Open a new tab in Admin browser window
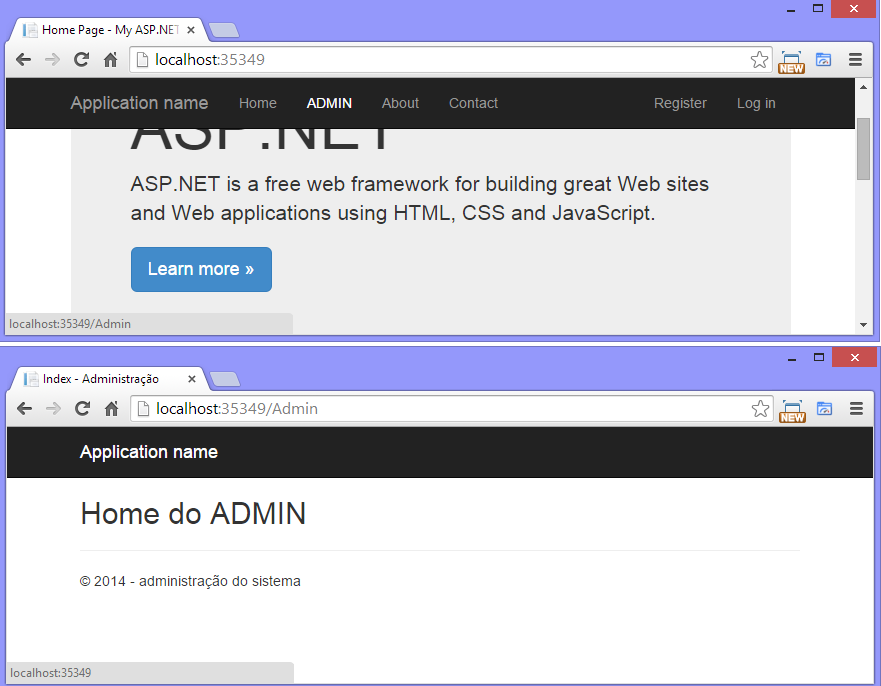This screenshot has height=686, width=881. point(225,379)
